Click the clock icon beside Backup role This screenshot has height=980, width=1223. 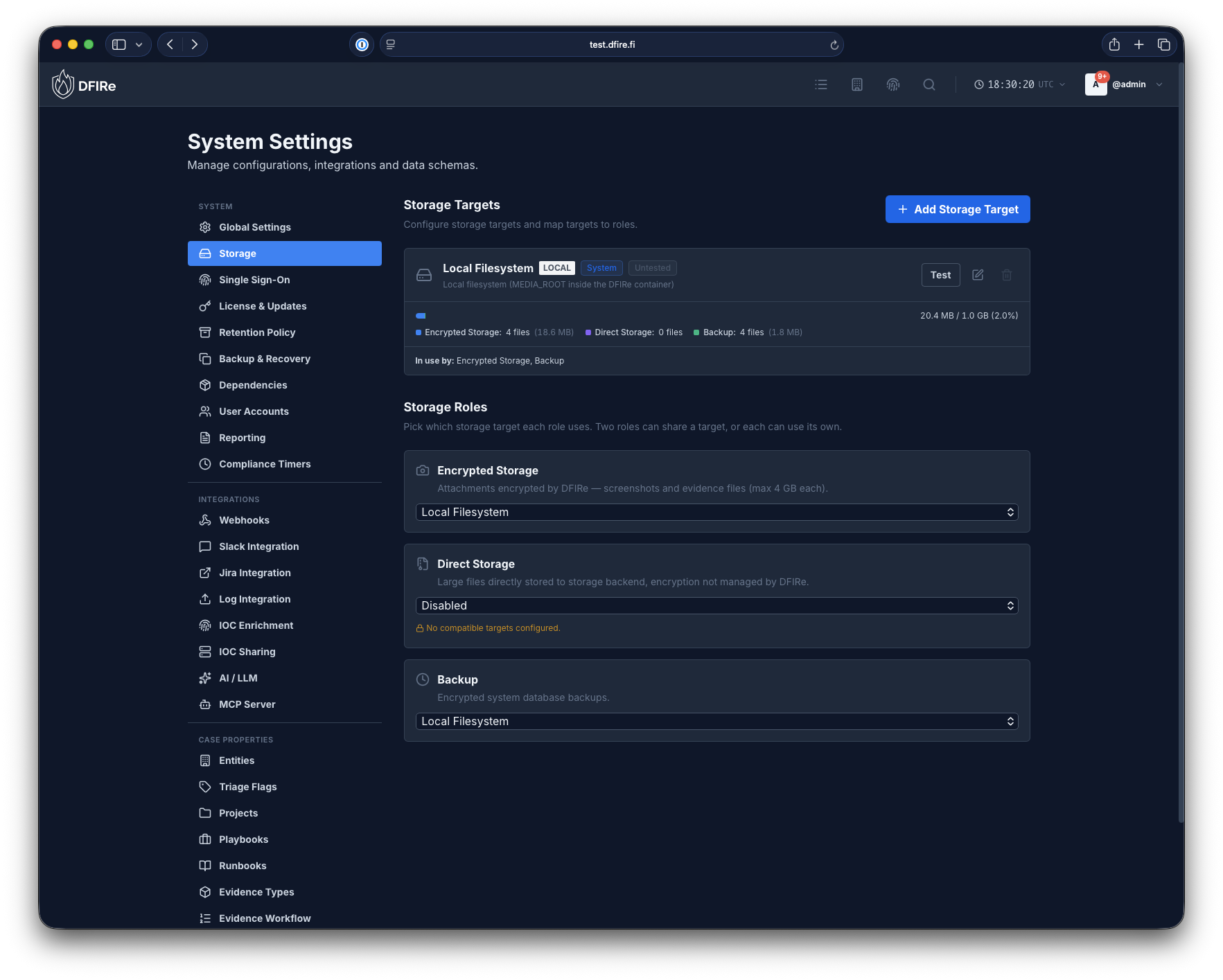coord(423,679)
